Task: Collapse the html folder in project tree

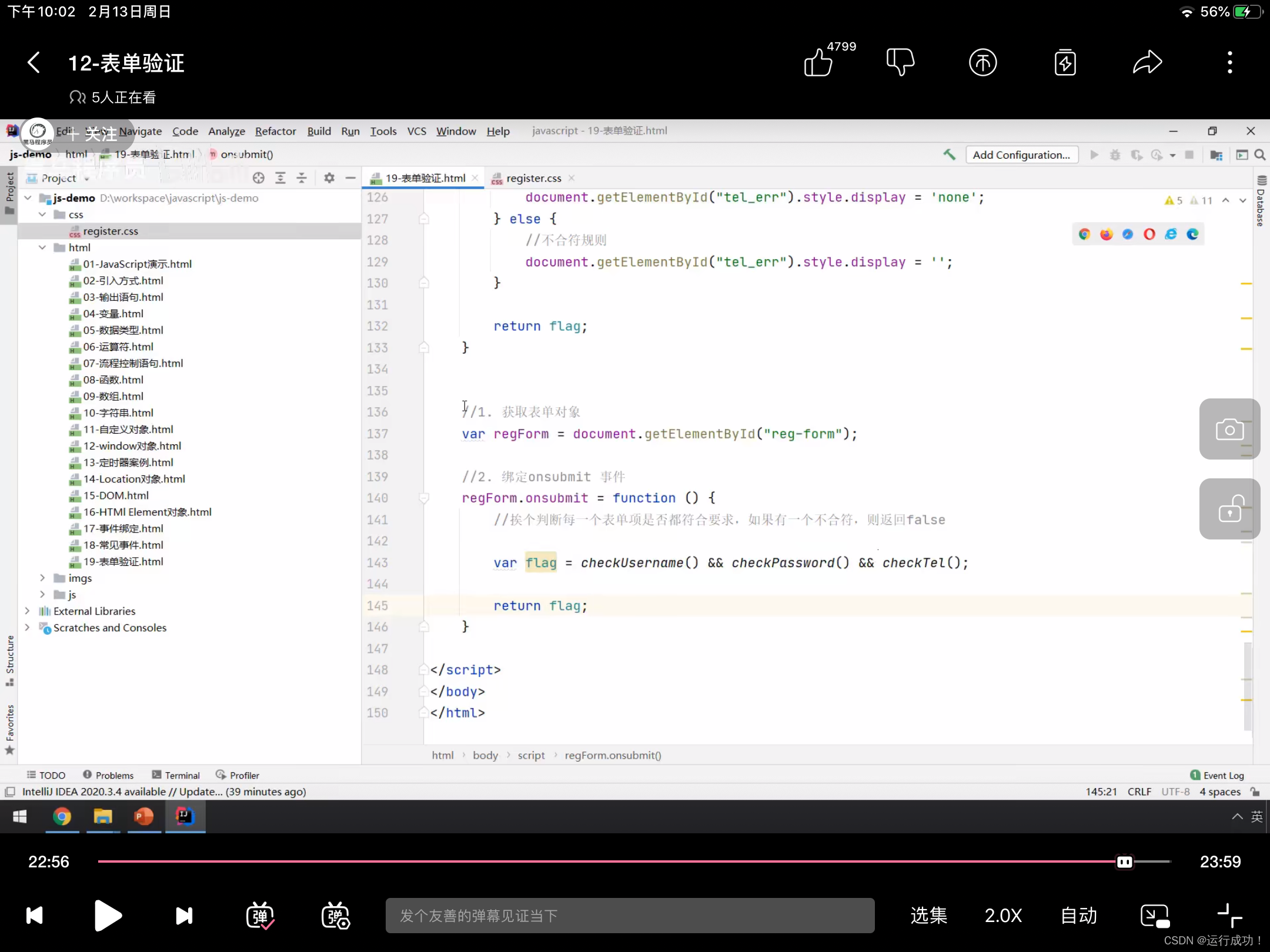Action: (42, 247)
